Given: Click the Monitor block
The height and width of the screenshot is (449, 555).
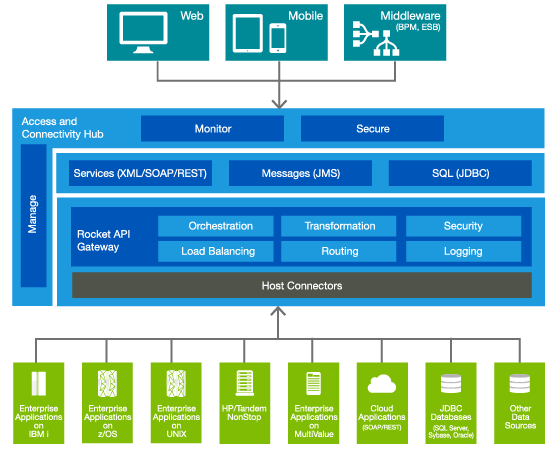Looking at the screenshot, I should click(x=212, y=128).
